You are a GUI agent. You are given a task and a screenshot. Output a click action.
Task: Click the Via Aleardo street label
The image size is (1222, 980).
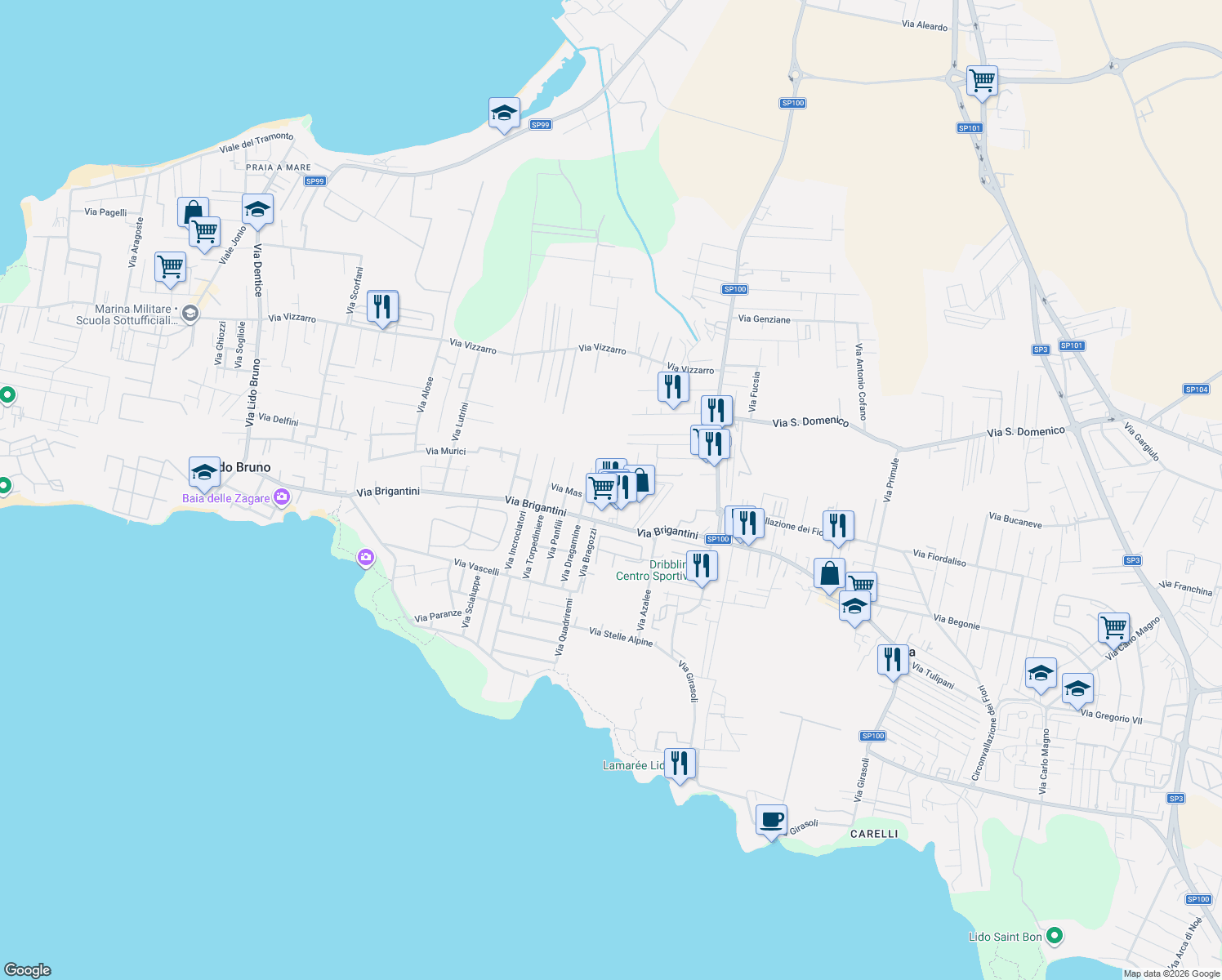click(x=925, y=25)
